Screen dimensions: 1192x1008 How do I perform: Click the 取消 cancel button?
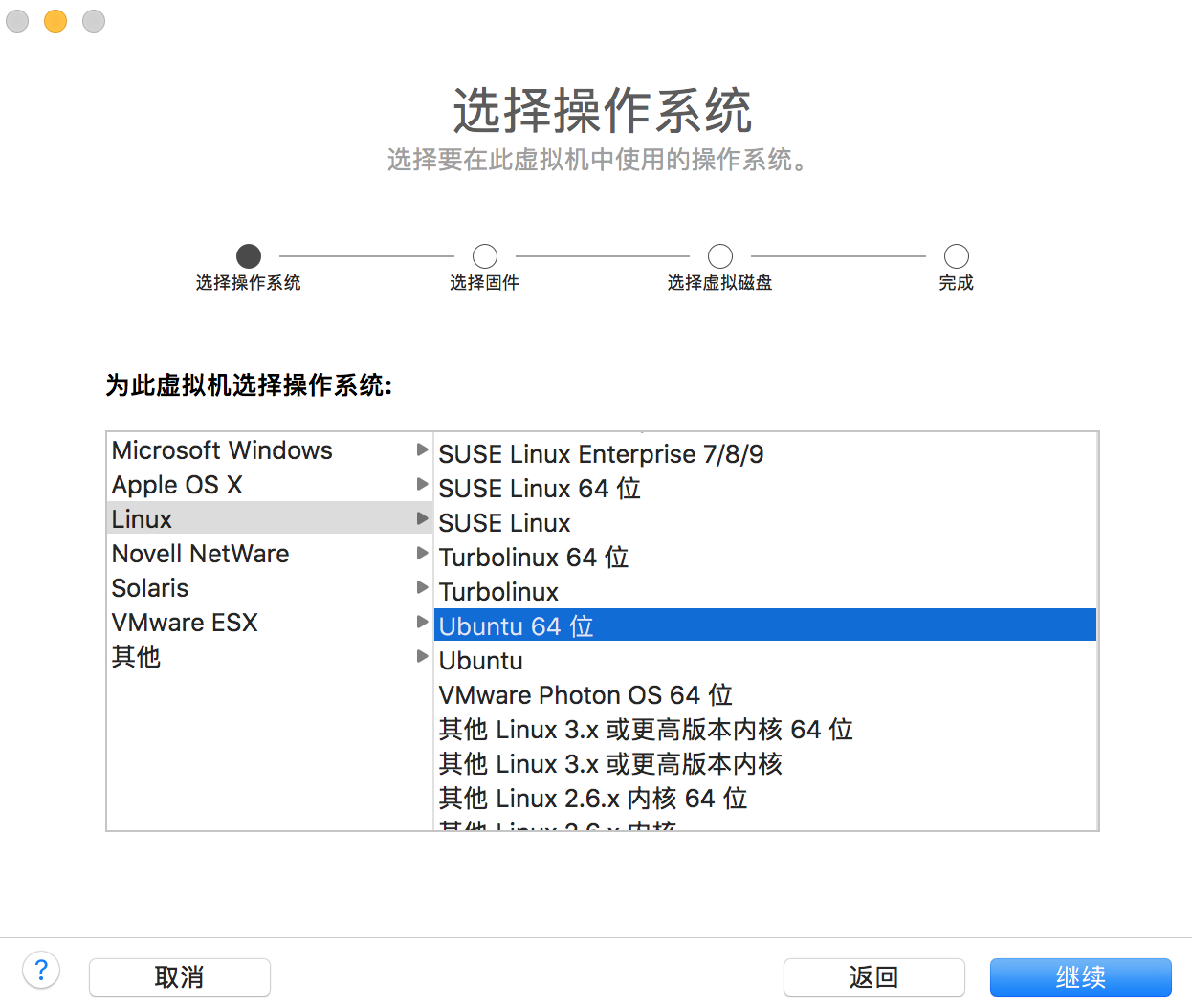tap(180, 977)
